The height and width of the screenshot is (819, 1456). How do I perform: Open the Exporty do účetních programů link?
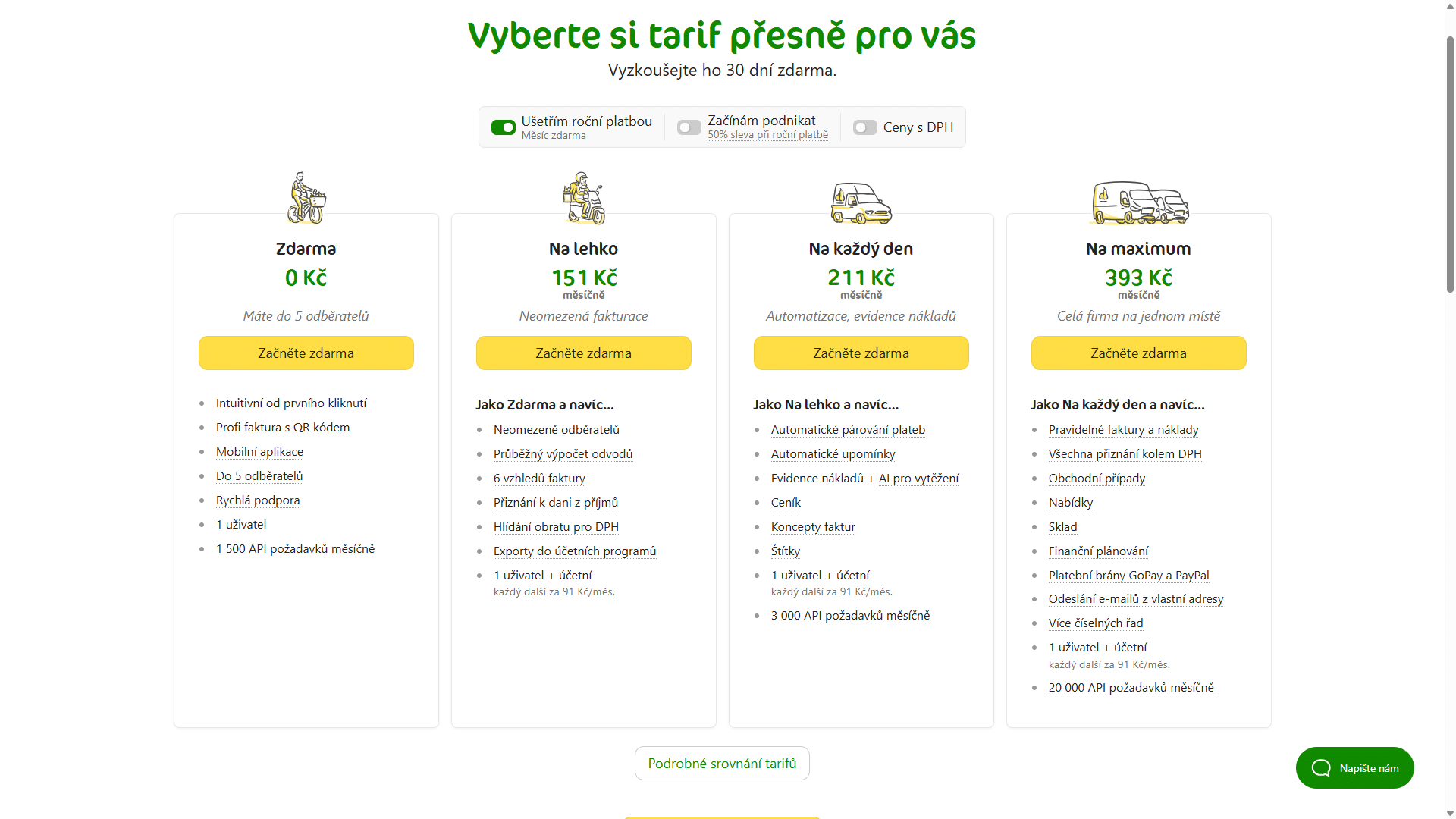click(x=575, y=551)
